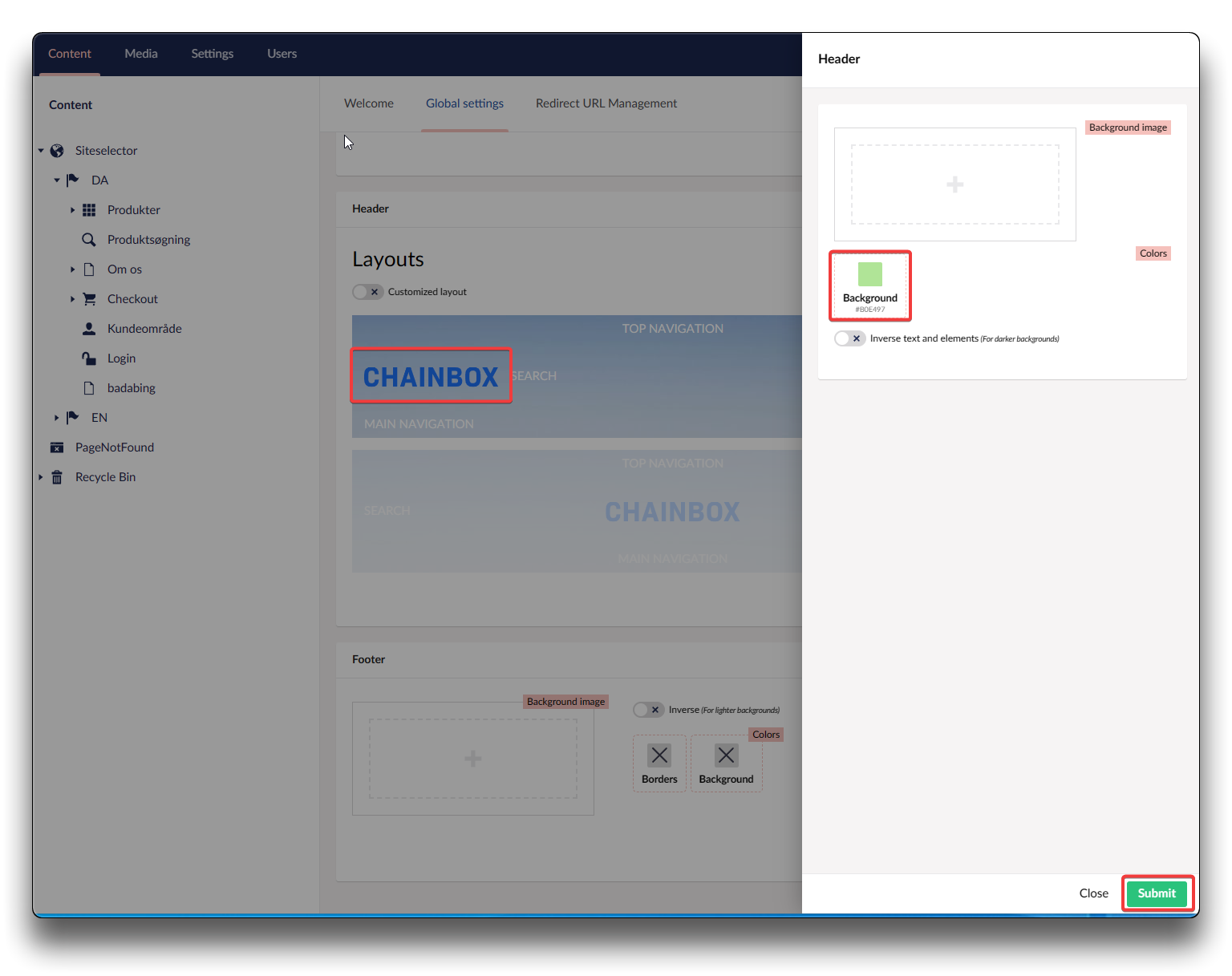
Task: Click the magnifier icon for Produktsøgning
Action: tap(89, 240)
